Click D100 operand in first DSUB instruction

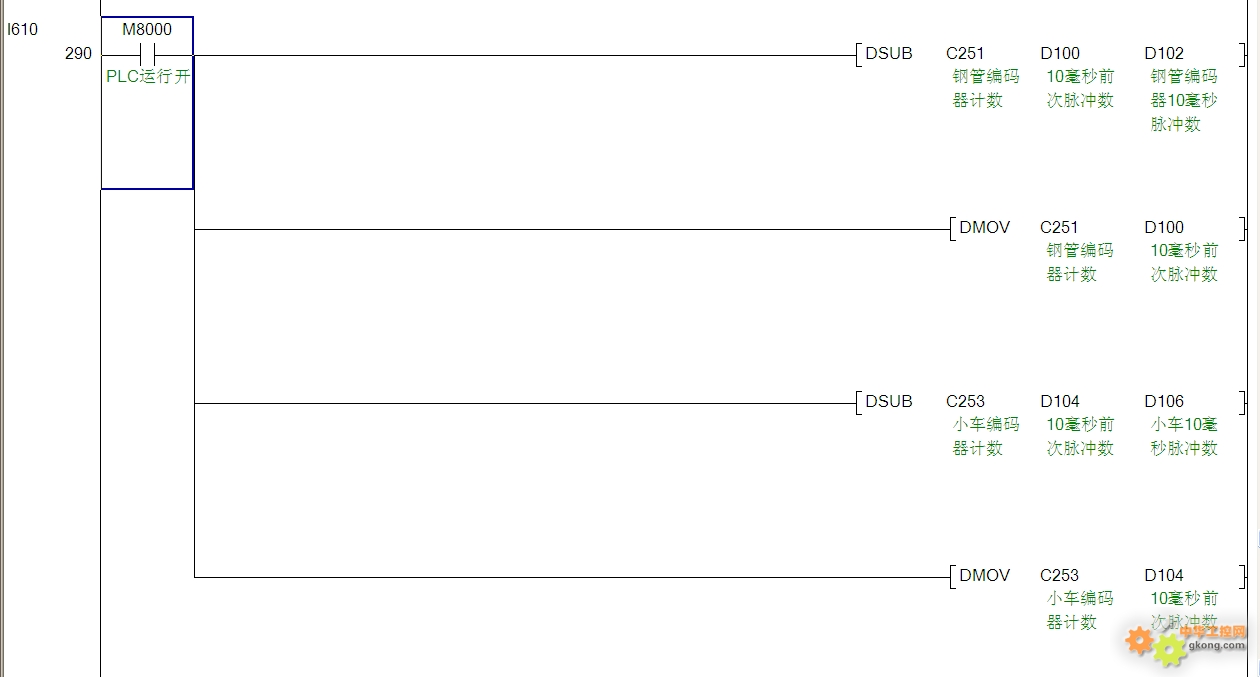coord(1060,54)
